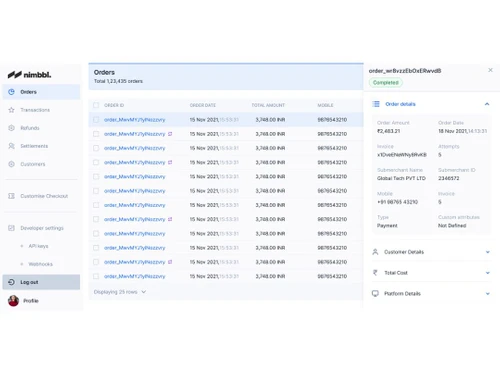The height and width of the screenshot is (375, 500).
Task: Click purple external-link icon in eighth order row
Action: coord(170,219)
